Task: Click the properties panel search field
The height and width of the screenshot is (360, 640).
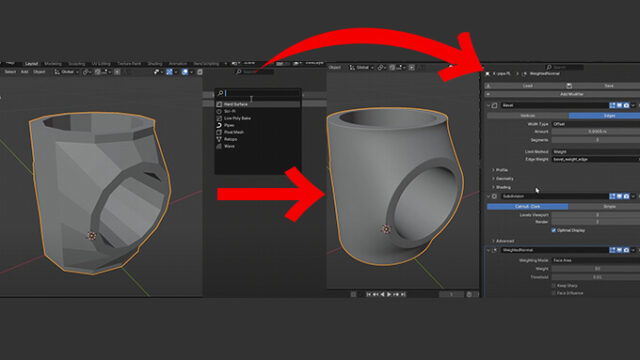Action: click(x=564, y=67)
